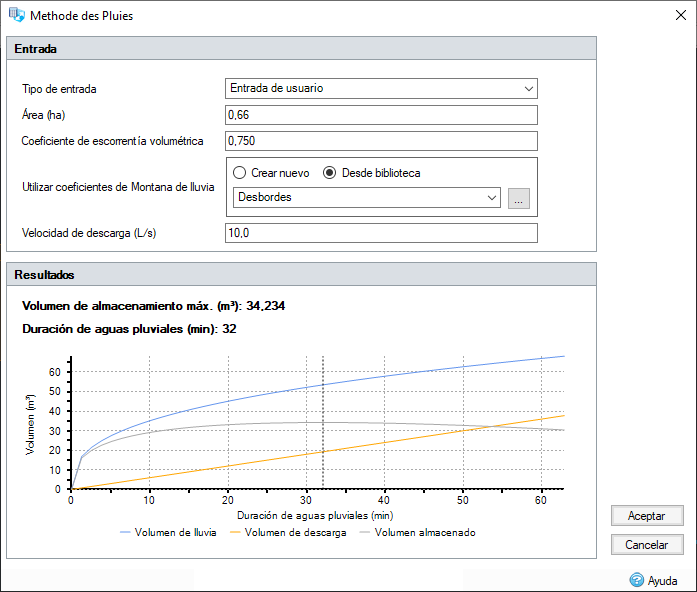
Task: Close the Methode des Pluies dialog
Action: tap(680, 15)
